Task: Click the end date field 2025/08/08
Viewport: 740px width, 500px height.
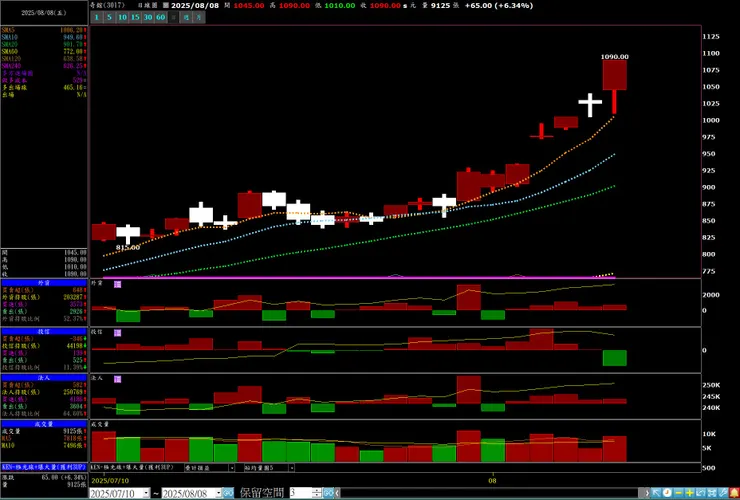Action: click(x=188, y=494)
